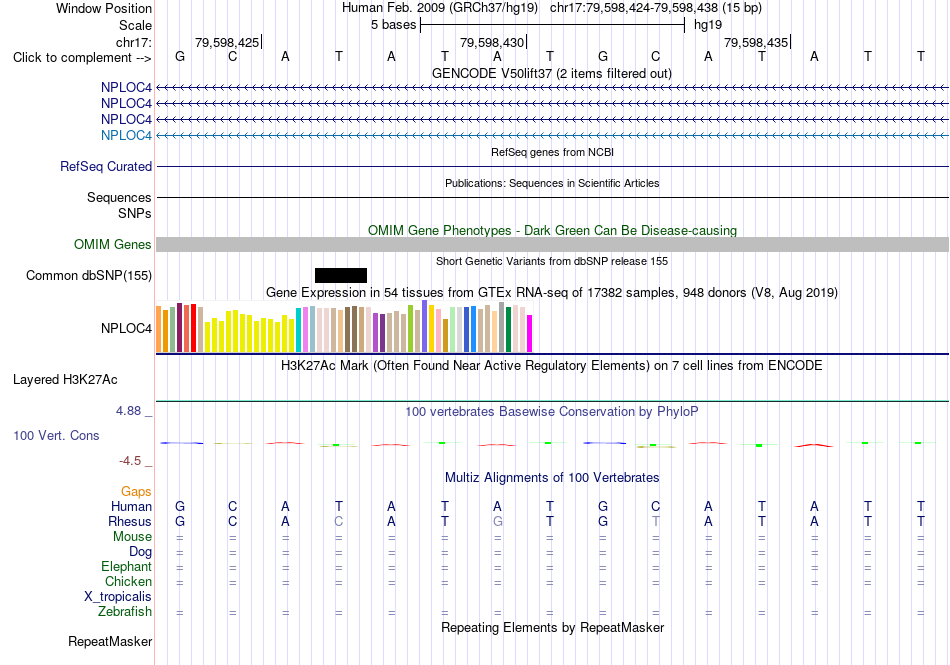This screenshot has width=950, height=665.
Task: Open the 100 vertebrates PhyloP conservation title
Action: [x=552, y=412]
